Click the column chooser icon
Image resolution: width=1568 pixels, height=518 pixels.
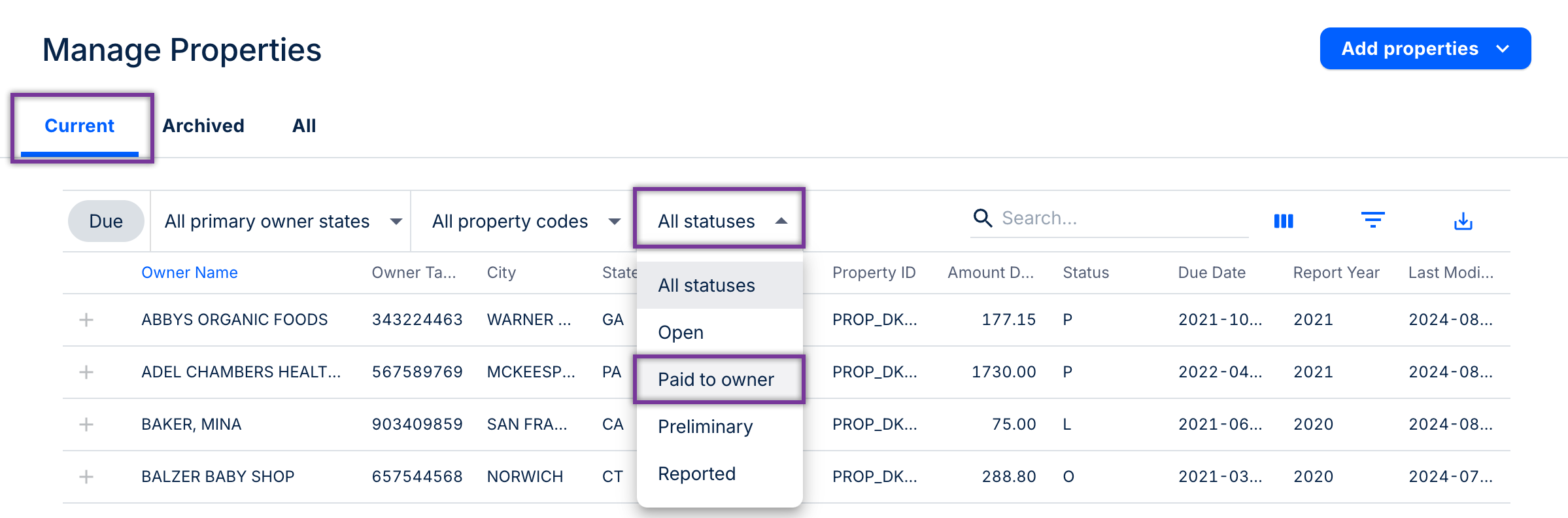click(1283, 221)
